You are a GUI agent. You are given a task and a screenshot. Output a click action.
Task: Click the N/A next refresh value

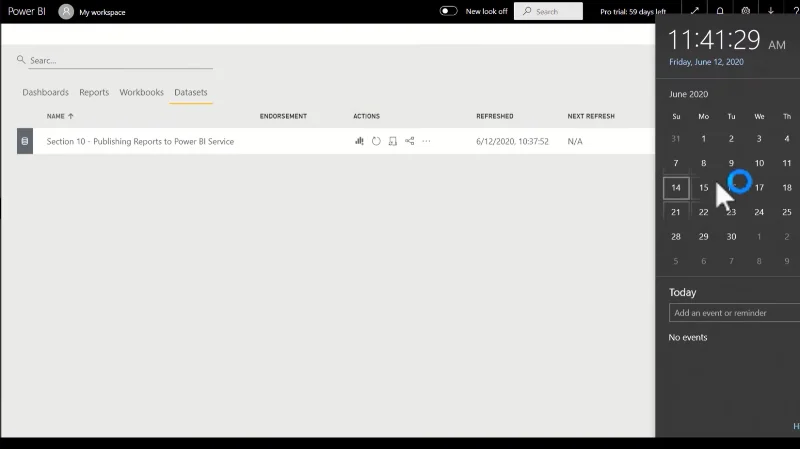click(575, 141)
